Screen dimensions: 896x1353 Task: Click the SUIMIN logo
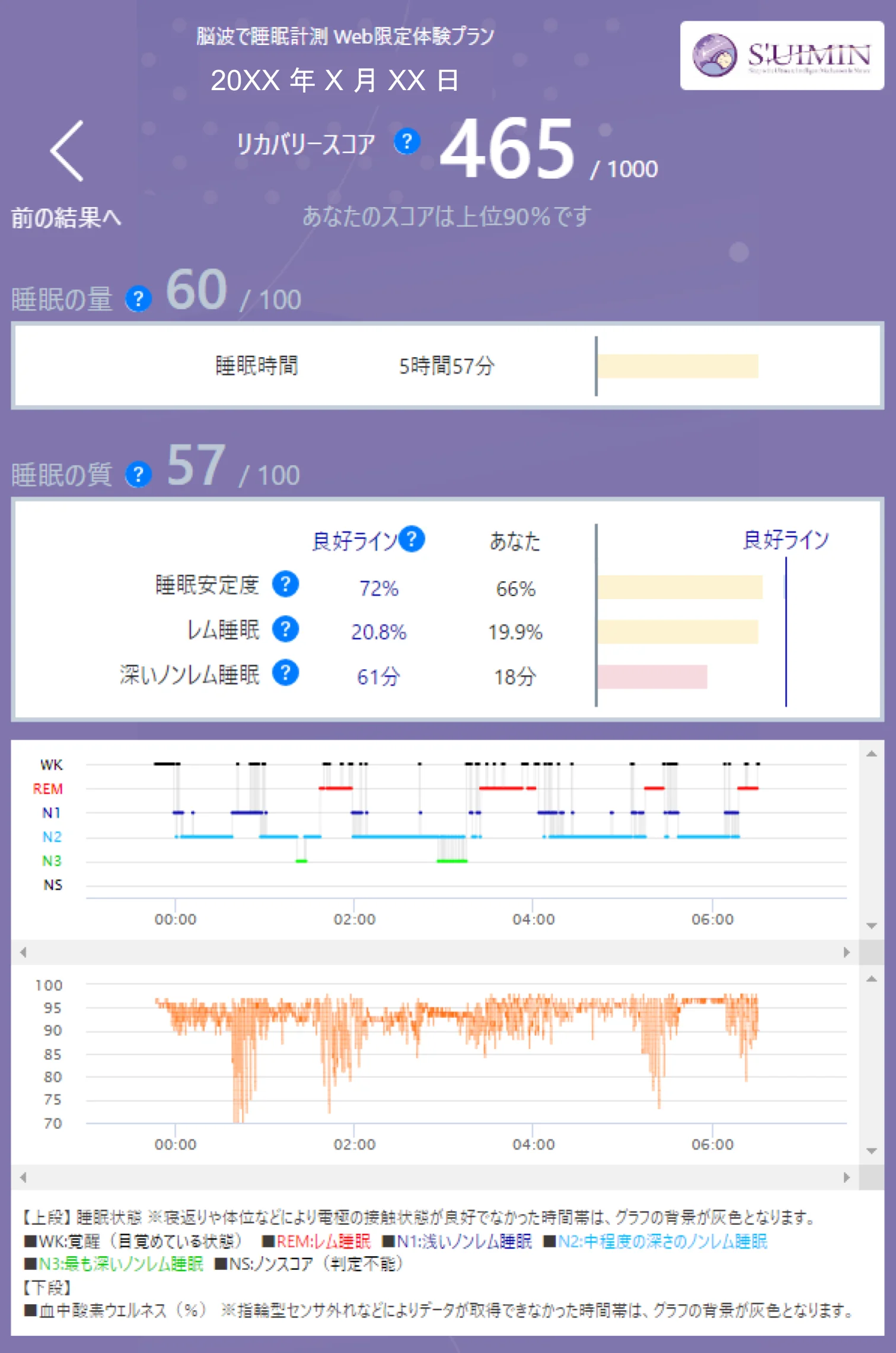click(782, 56)
